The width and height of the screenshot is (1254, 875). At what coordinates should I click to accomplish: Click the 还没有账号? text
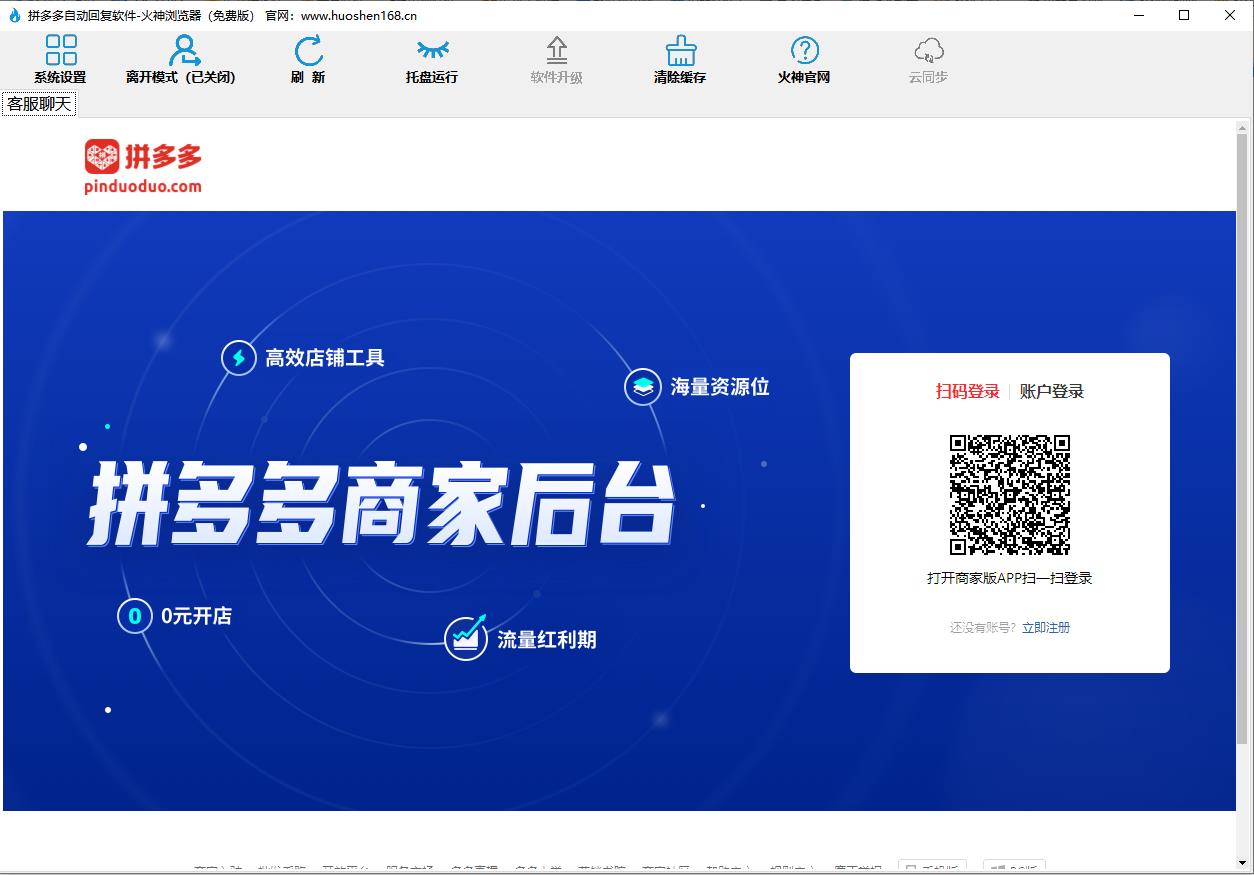coord(983,627)
